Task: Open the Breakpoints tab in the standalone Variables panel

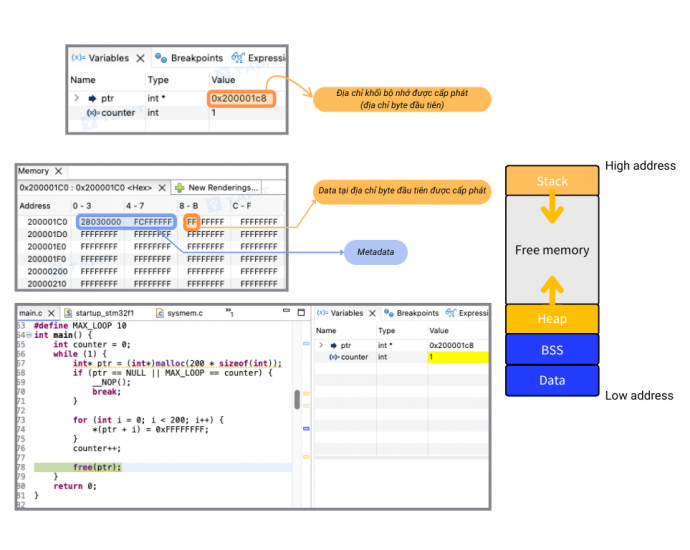Action: [188, 58]
